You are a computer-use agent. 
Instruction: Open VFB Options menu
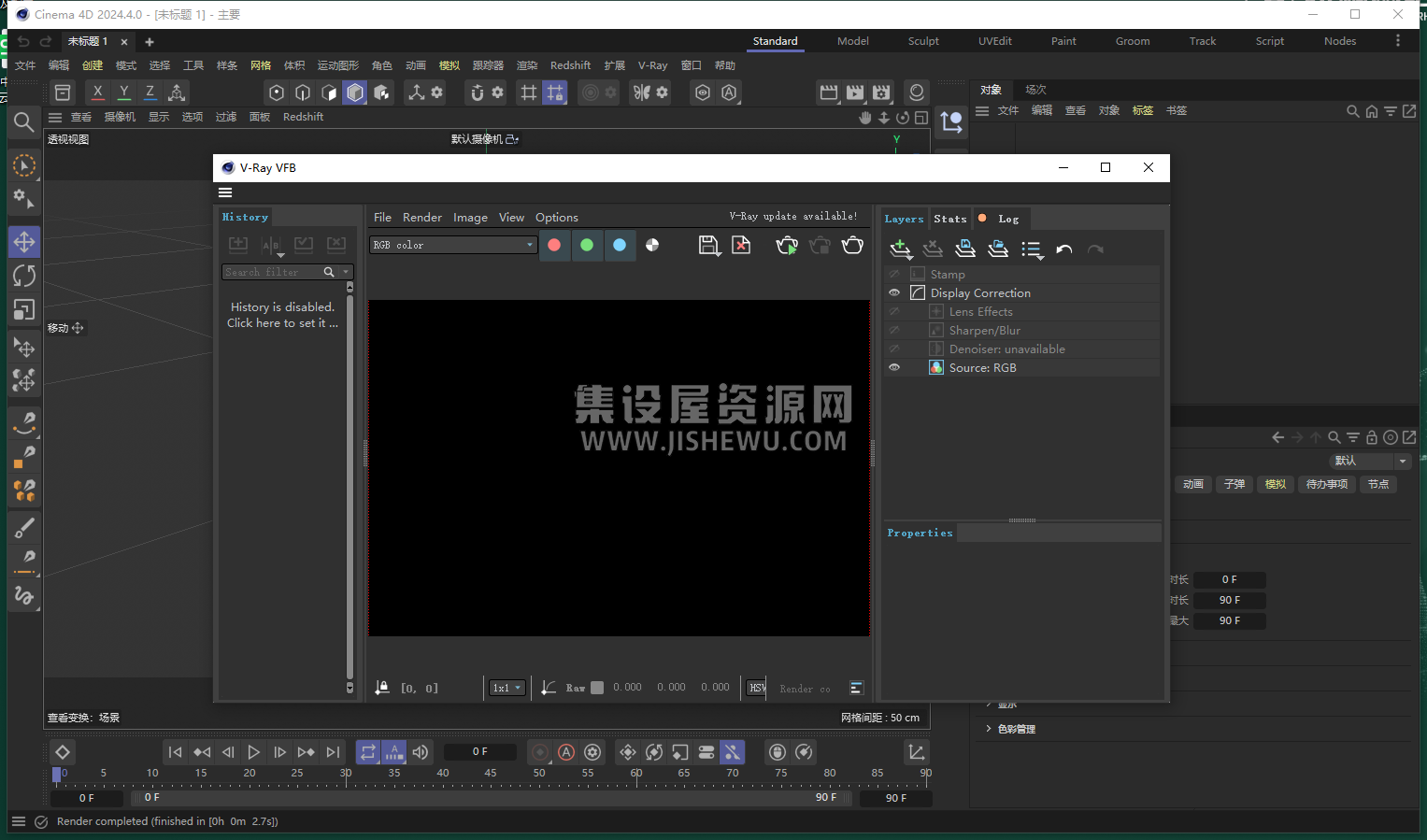click(x=557, y=217)
